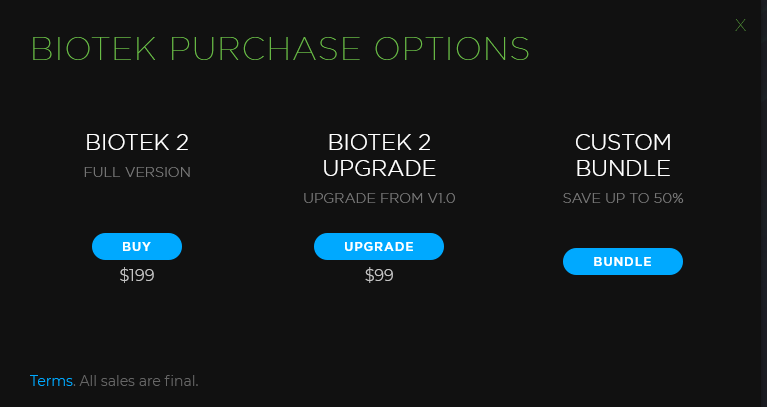The image size is (767, 407).
Task: Click the UPGRADE FROM V1.0 text
Action: (x=379, y=198)
